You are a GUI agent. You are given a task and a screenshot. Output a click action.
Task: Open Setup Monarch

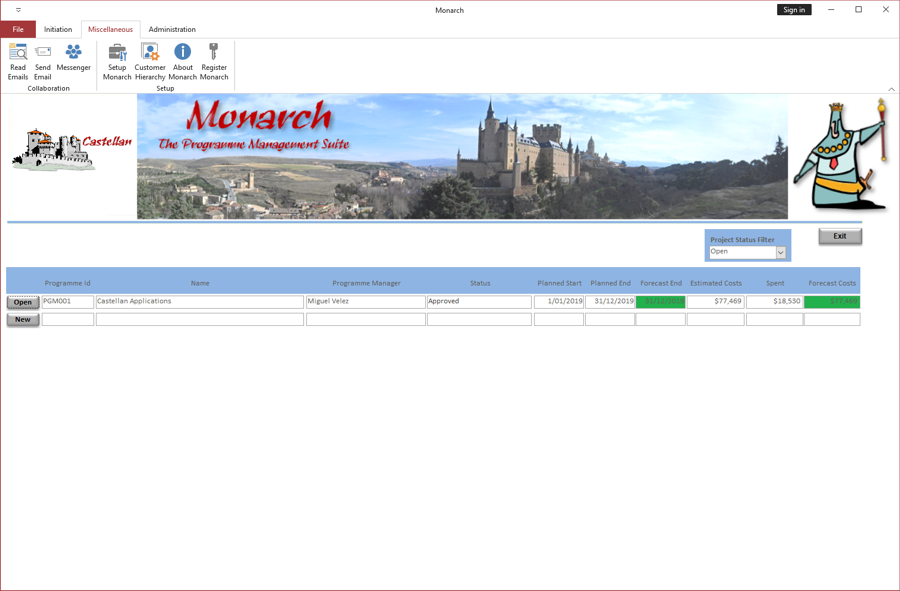[117, 61]
